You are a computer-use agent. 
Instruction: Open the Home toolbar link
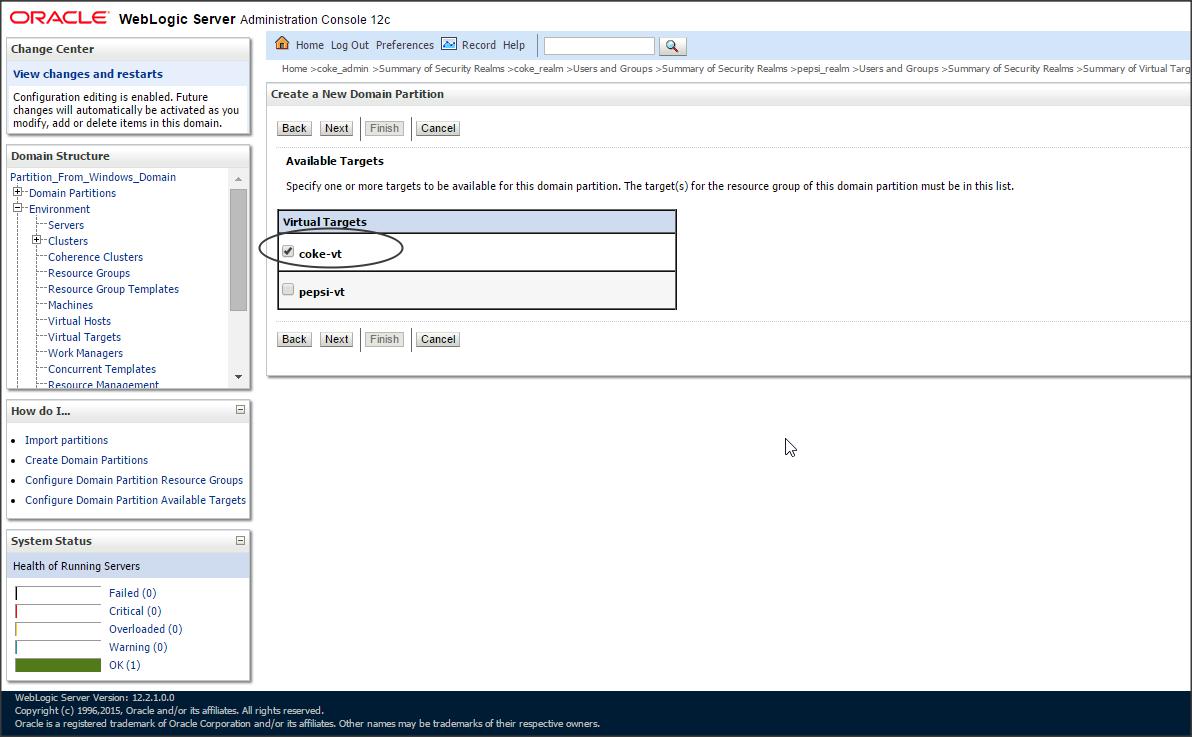pyautogui.click(x=309, y=45)
